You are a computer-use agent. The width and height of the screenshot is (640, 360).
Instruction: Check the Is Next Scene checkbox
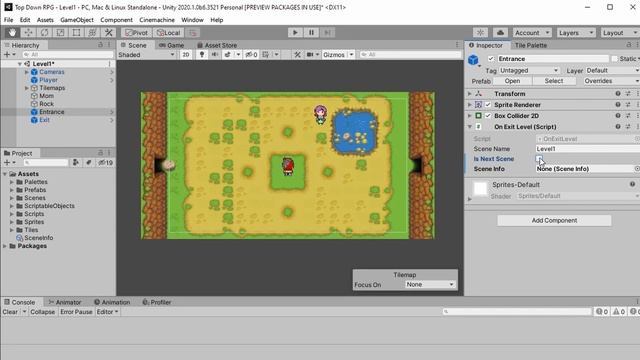(x=539, y=159)
